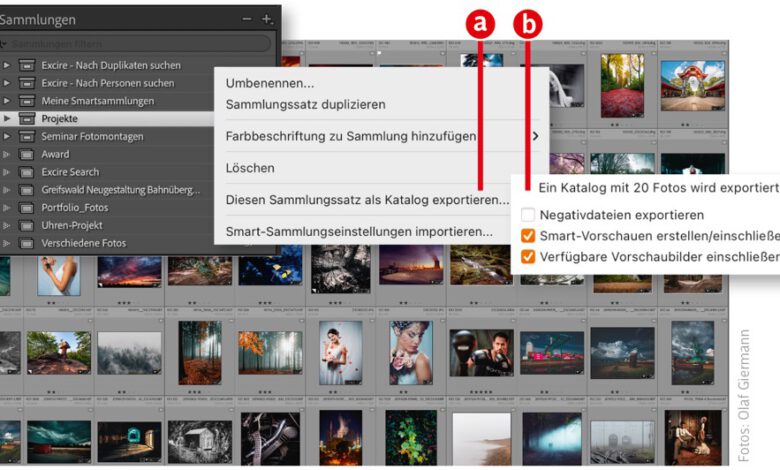Choose Smart-Sammlungseinstellungen importieren...

(359, 232)
